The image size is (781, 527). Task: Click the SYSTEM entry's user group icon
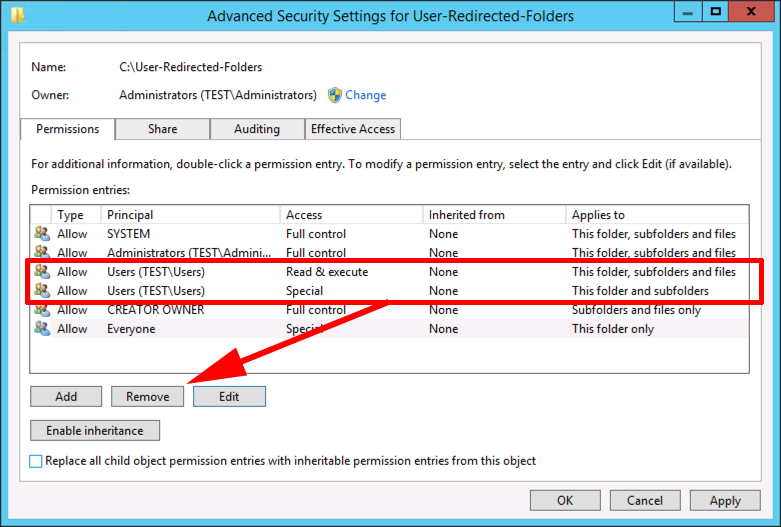click(x=42, y=233)
